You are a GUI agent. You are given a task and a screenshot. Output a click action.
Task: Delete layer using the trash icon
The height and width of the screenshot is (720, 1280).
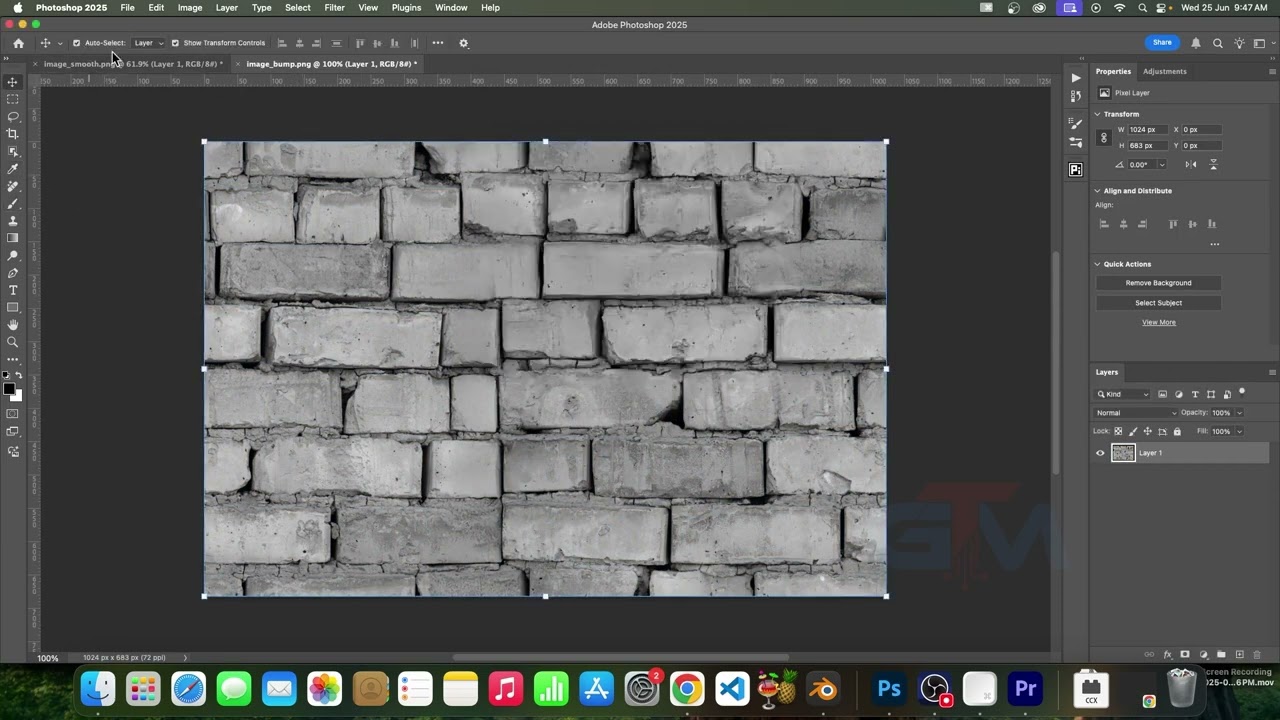(x=1257, y=655)
